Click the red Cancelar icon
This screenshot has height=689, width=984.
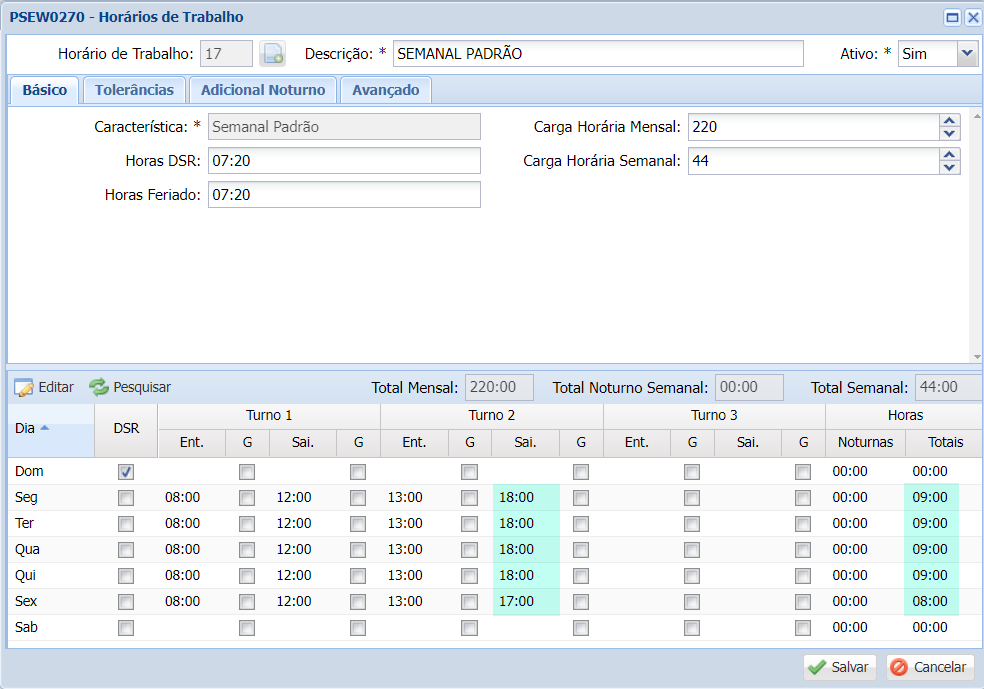[898, 668]
